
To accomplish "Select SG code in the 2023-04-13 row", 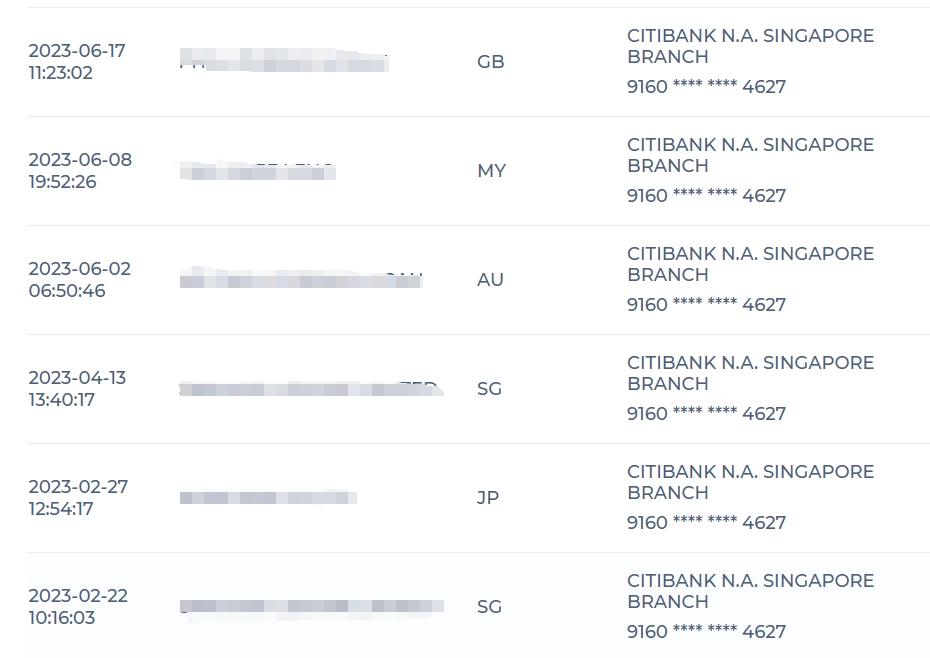I will click(x=489, y=389).
